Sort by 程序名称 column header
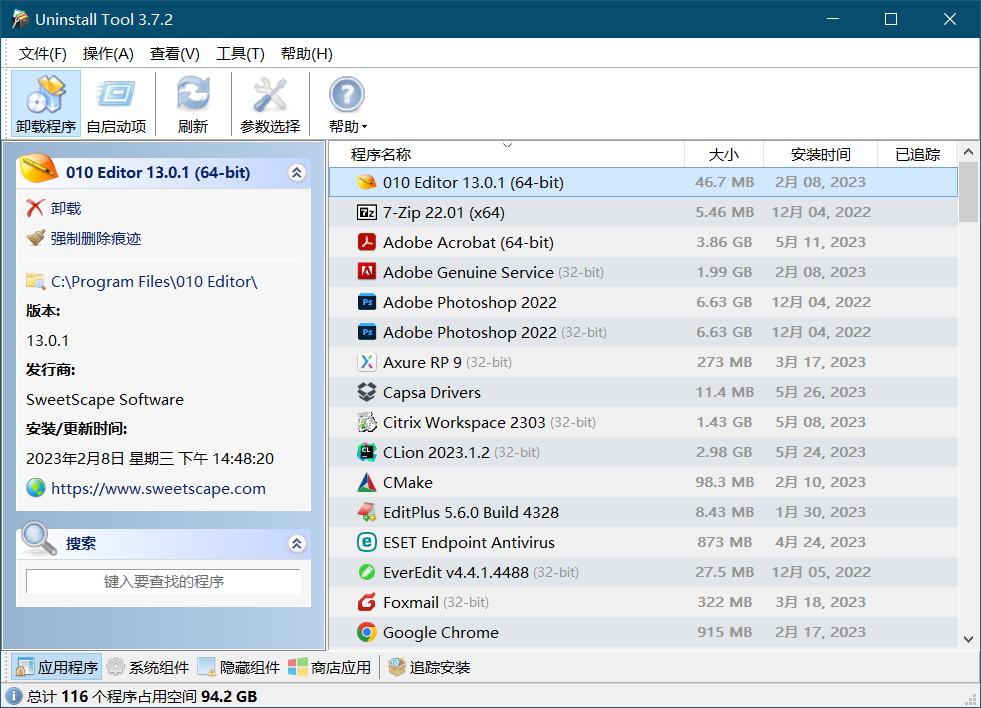The image size is (981, 708). (x=506, y=154)
